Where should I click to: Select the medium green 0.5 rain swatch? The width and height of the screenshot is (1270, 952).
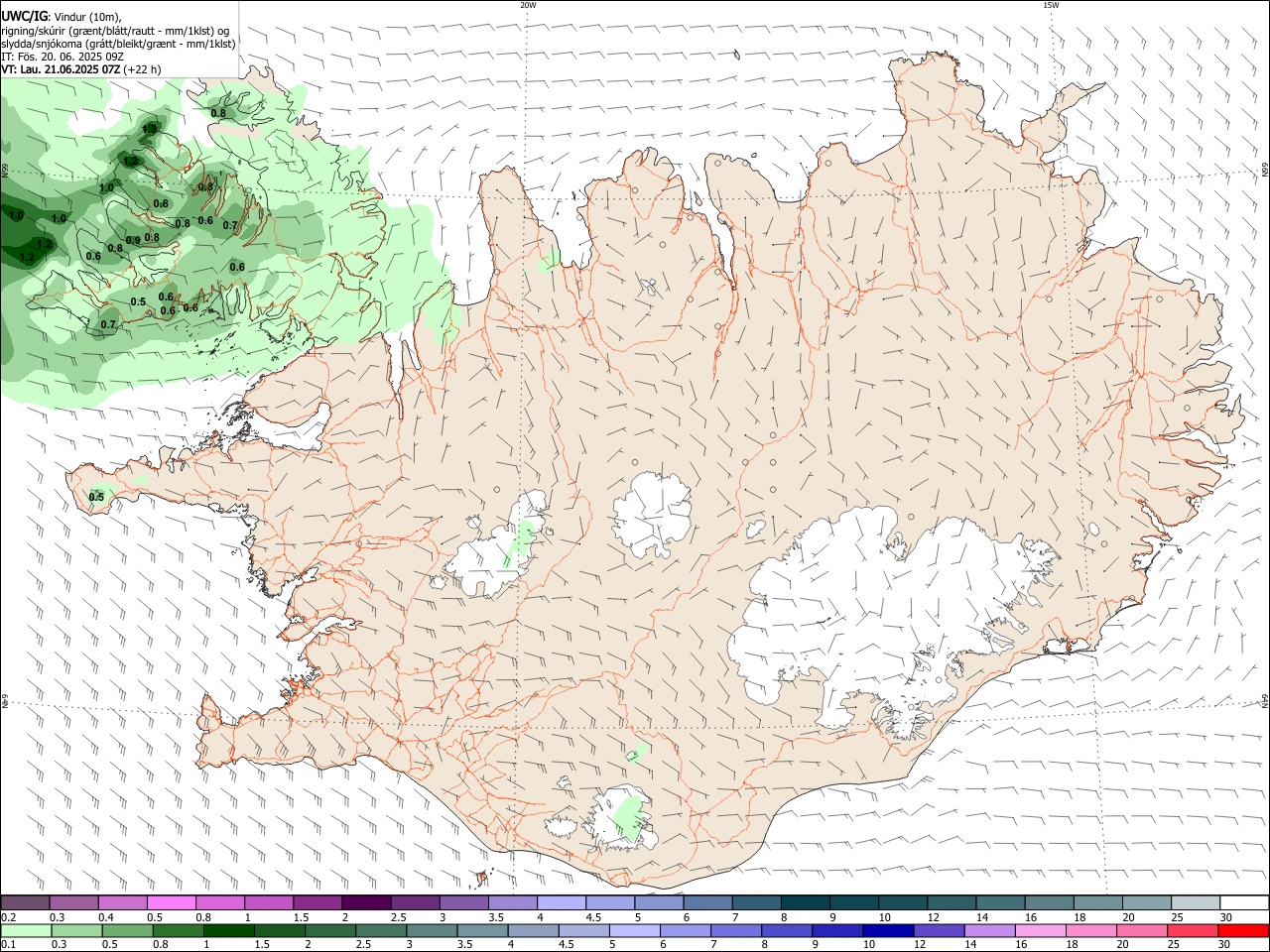pyautogui.click(x=127, y=930)
